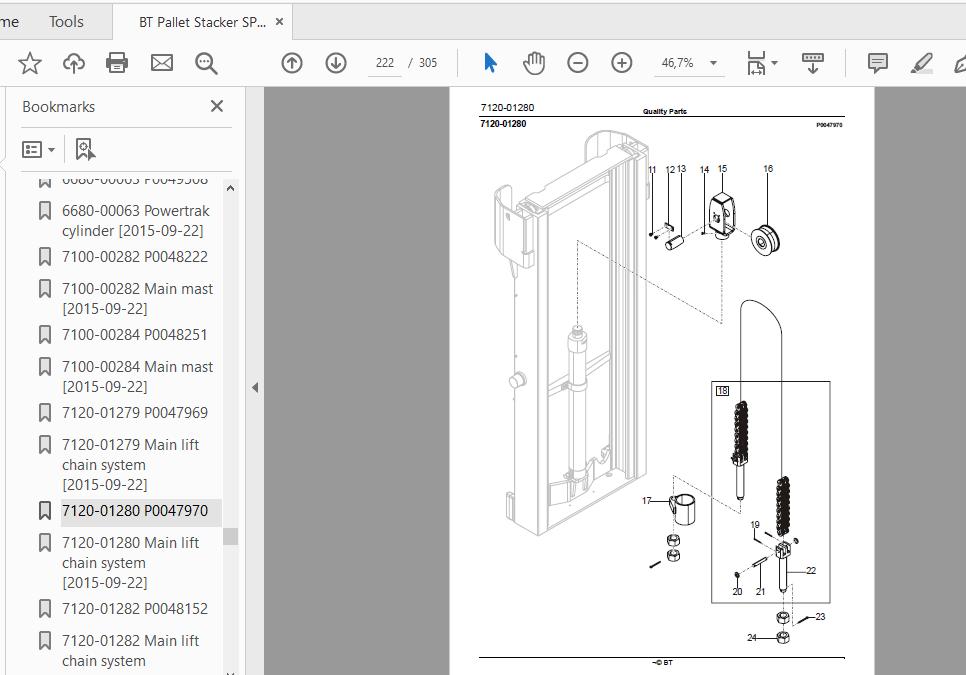Viewport: 966px width, 675px height.
Task: Activate the hand pan tool
Action: [x=534, y=63]
